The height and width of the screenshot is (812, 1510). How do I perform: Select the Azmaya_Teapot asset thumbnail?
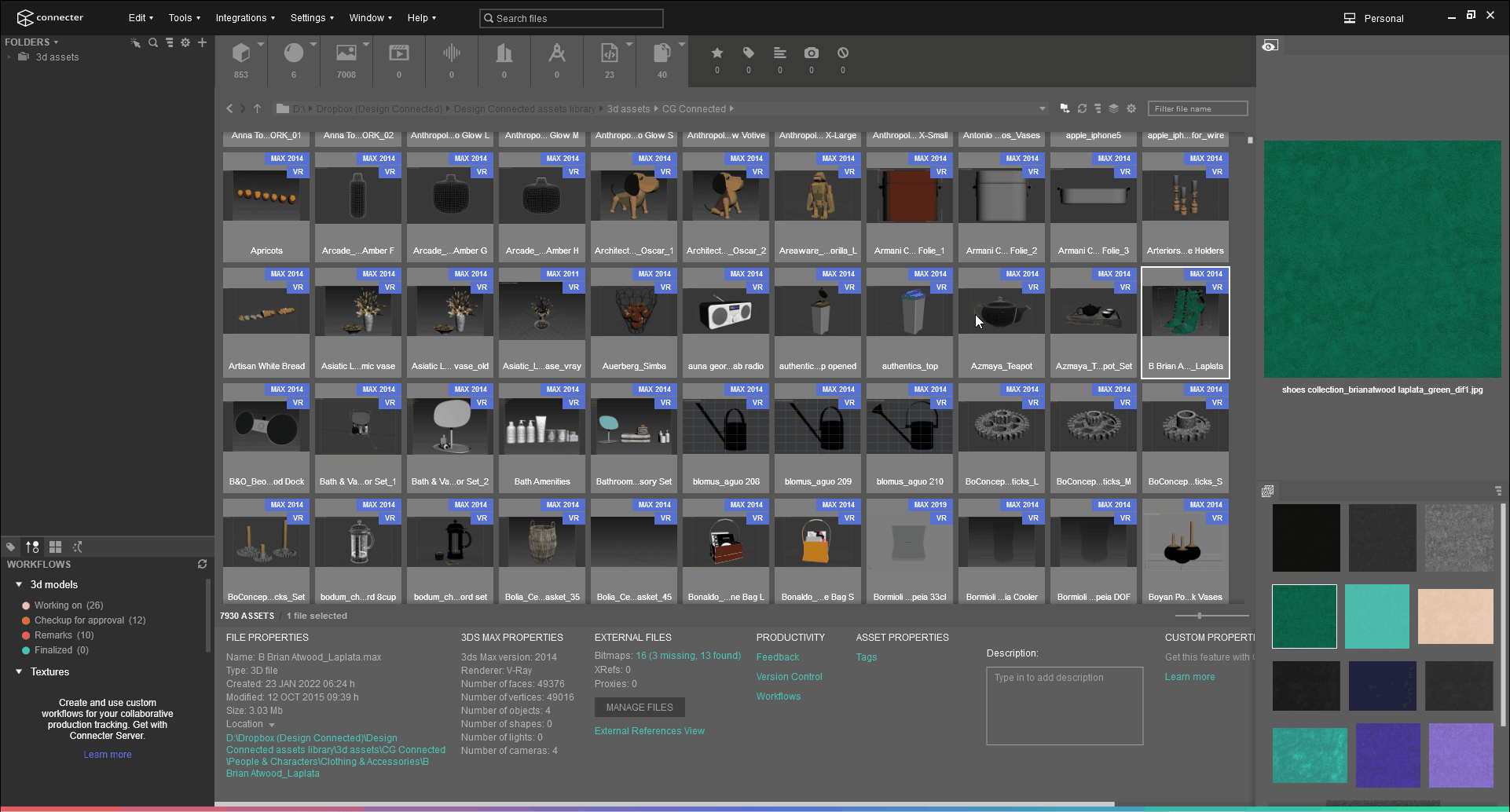(x=1002, y=323)
